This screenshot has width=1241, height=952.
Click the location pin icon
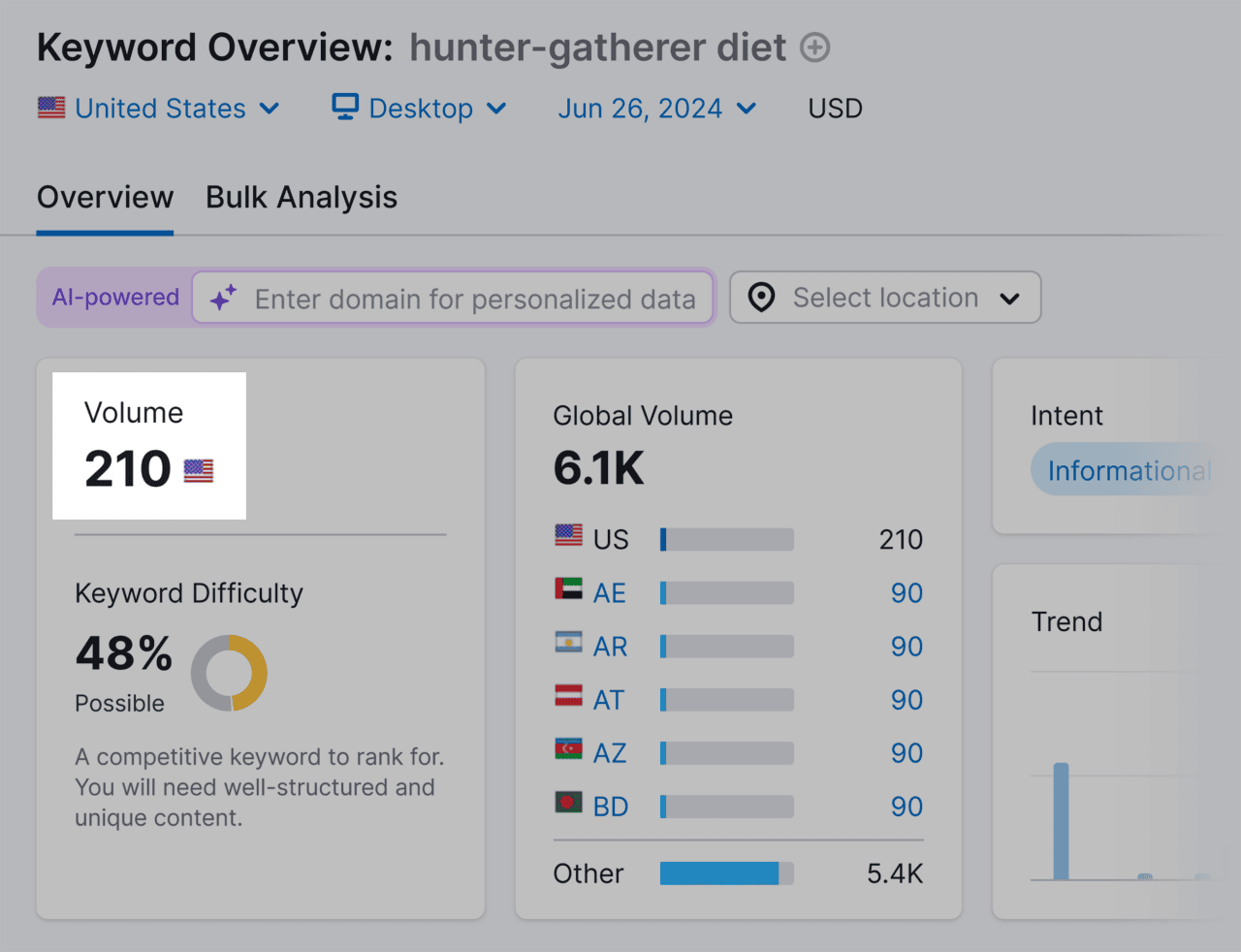(x=762, y=298)
